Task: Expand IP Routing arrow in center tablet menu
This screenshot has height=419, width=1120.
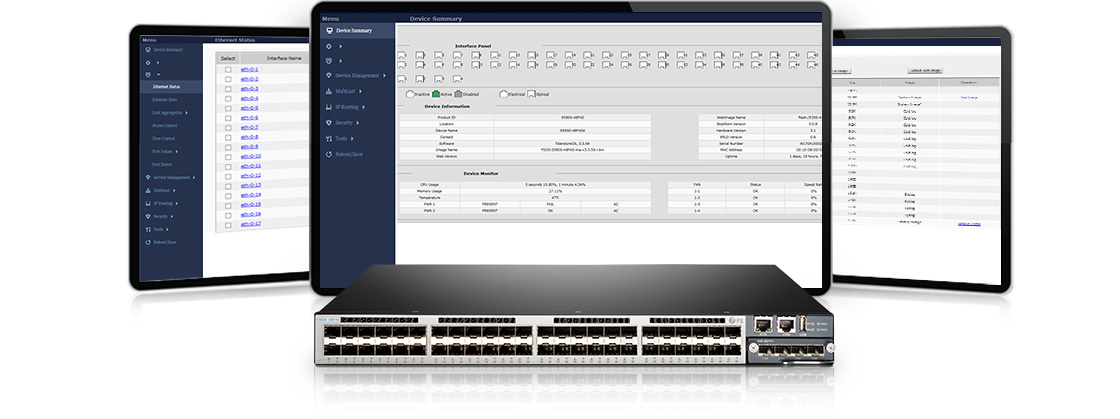Action: [x=364, y=107]
